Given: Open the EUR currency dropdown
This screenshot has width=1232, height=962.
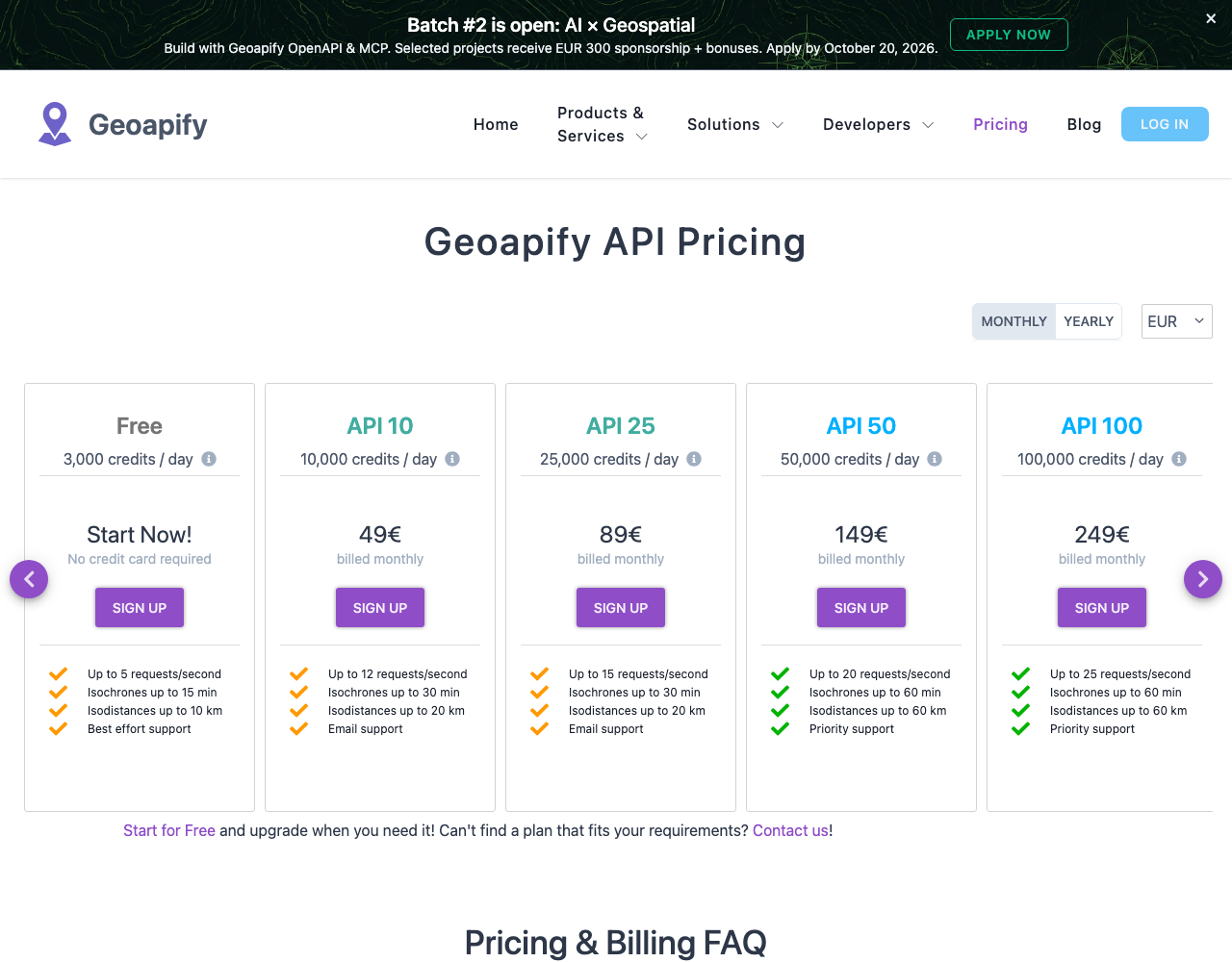Looking at the screenshot, I should [1176, 321].
